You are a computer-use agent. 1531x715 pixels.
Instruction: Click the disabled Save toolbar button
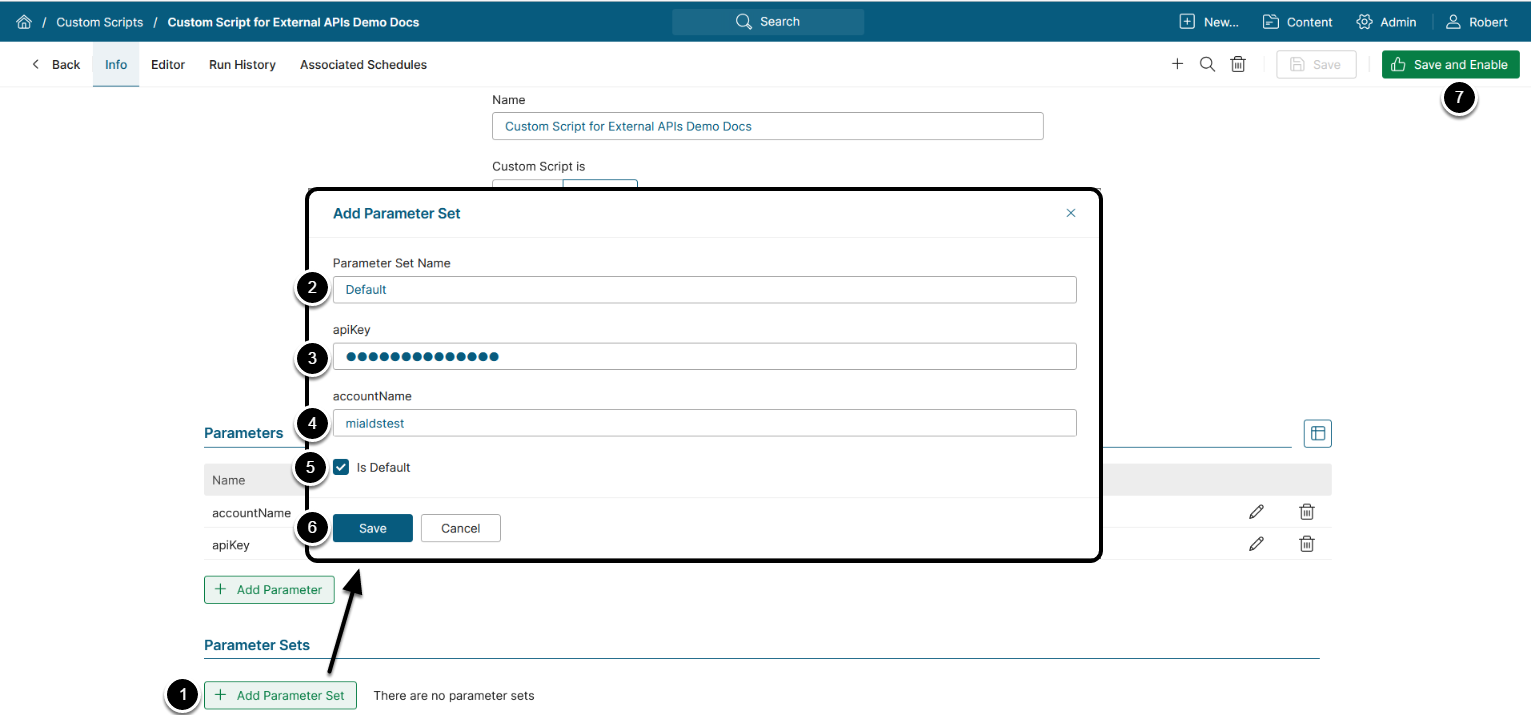1316,64
